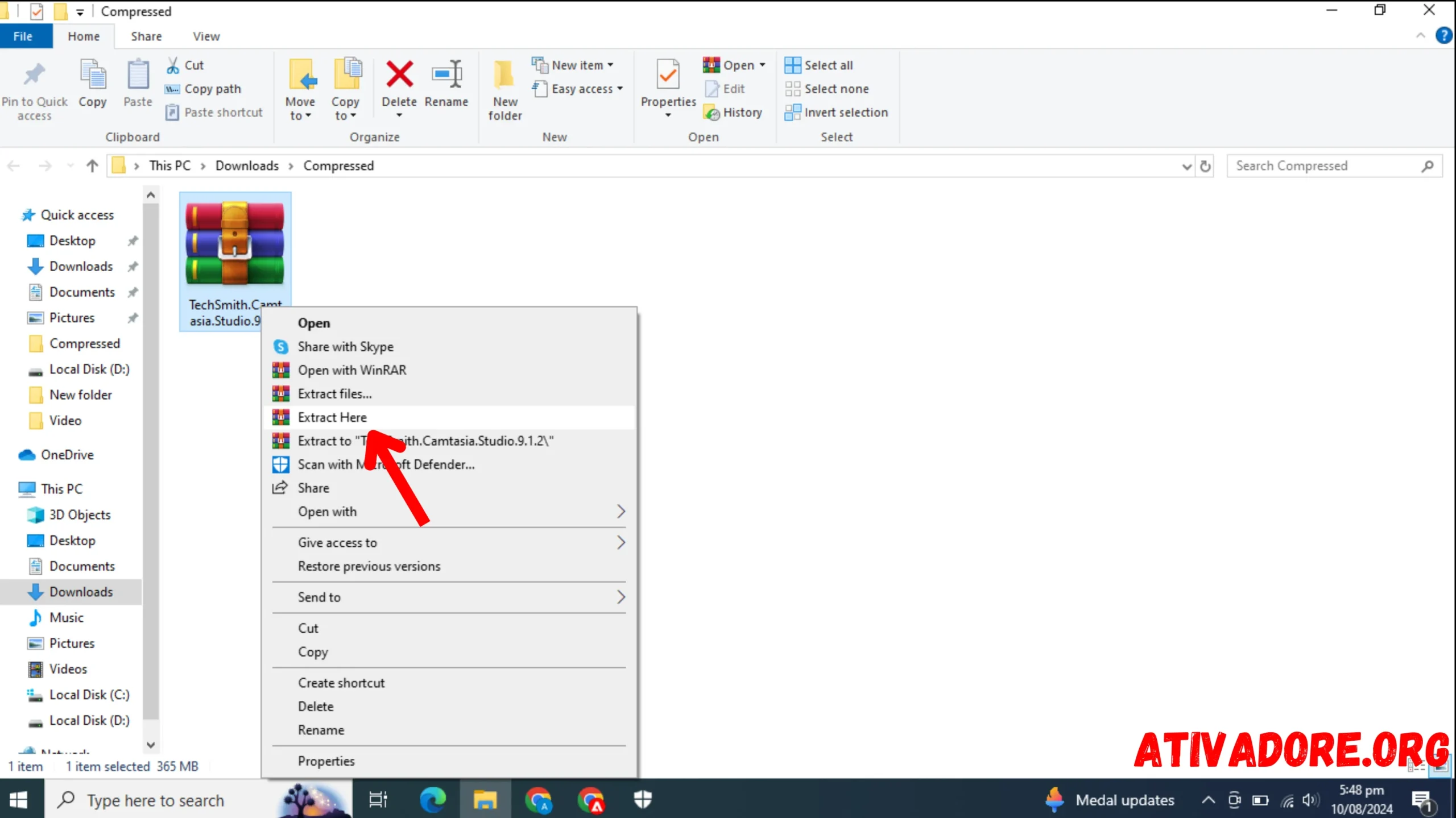Switch to the Share ribbon tab

tap(146, 36)
